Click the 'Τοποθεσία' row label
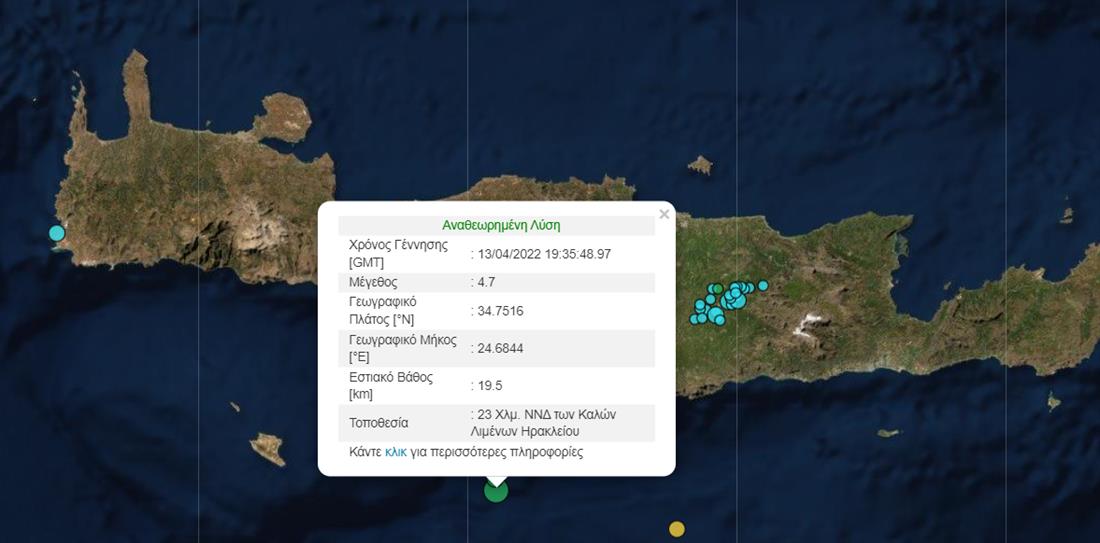The width and height of the screenshot is (1100, 543). pyautogui.click(x=378, y=423)
